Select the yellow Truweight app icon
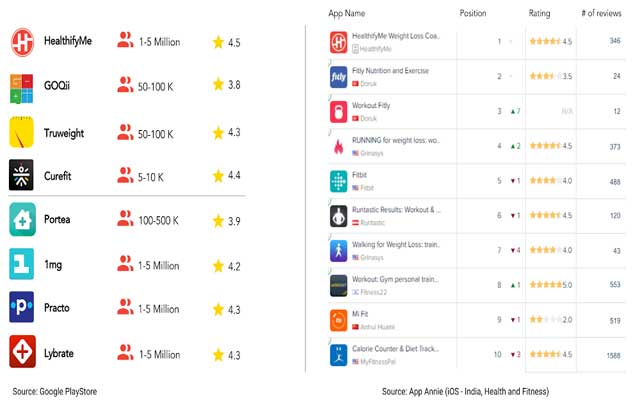This screenshot has width=640, height=400. 22,132
